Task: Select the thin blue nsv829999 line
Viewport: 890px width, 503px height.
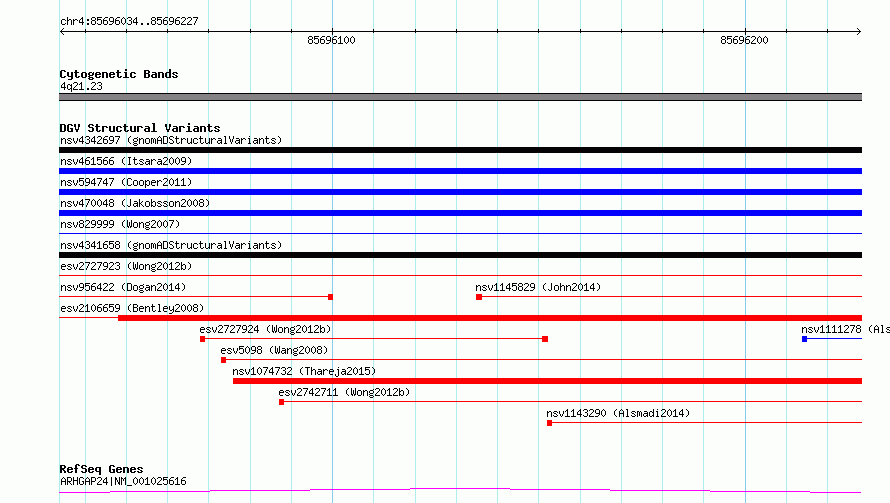Action: tap(460, 233)
